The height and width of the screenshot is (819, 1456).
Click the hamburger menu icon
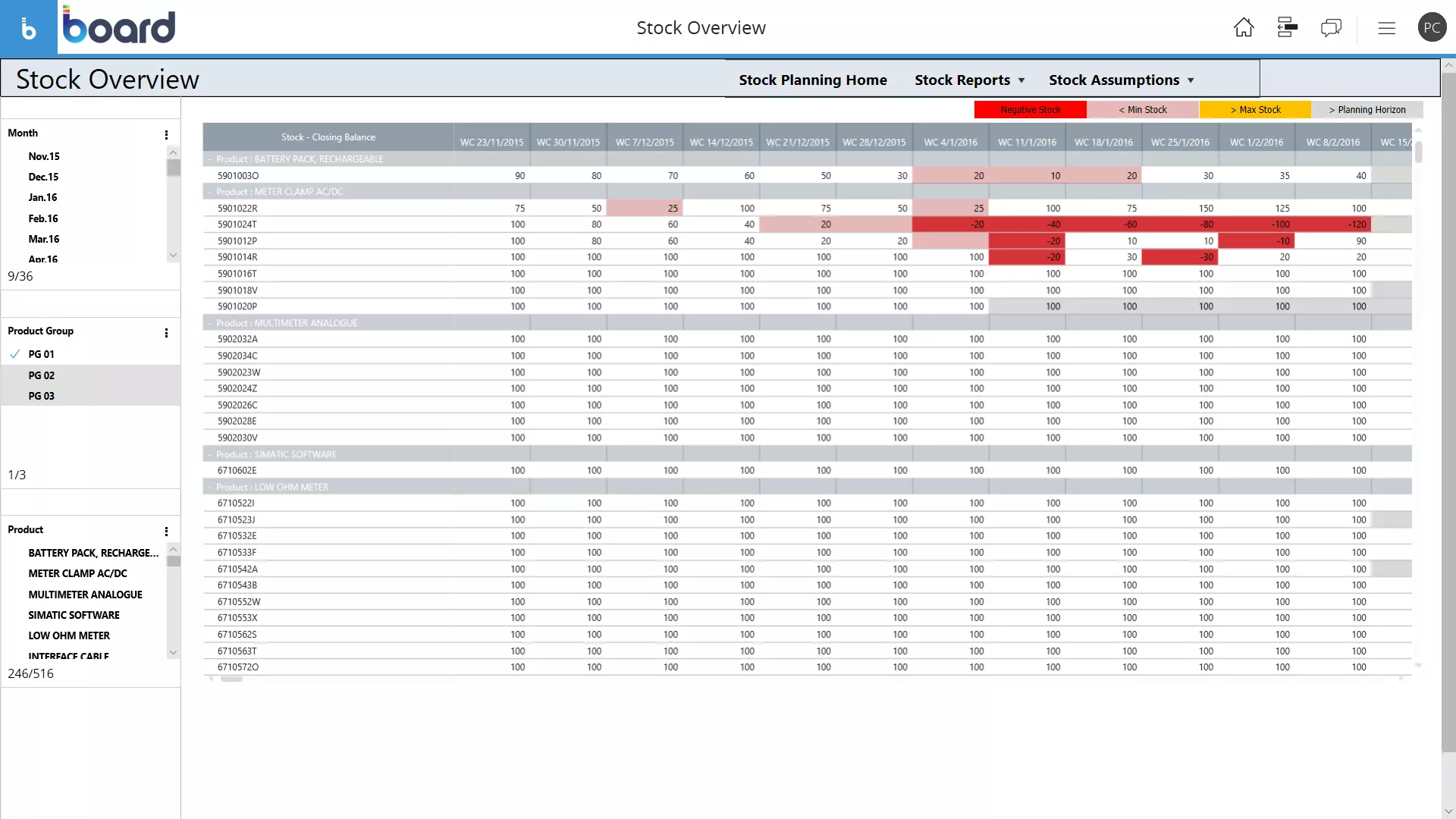1386,27
